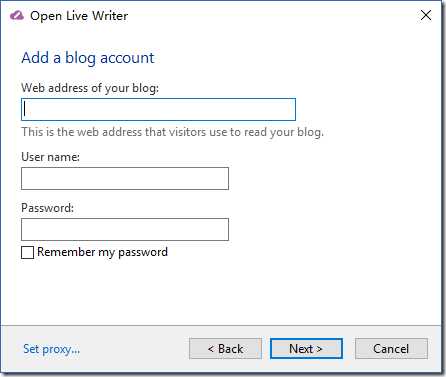Focus the web address of your blog field
This screenshot has height=377, width=446.
pos(158,109)
